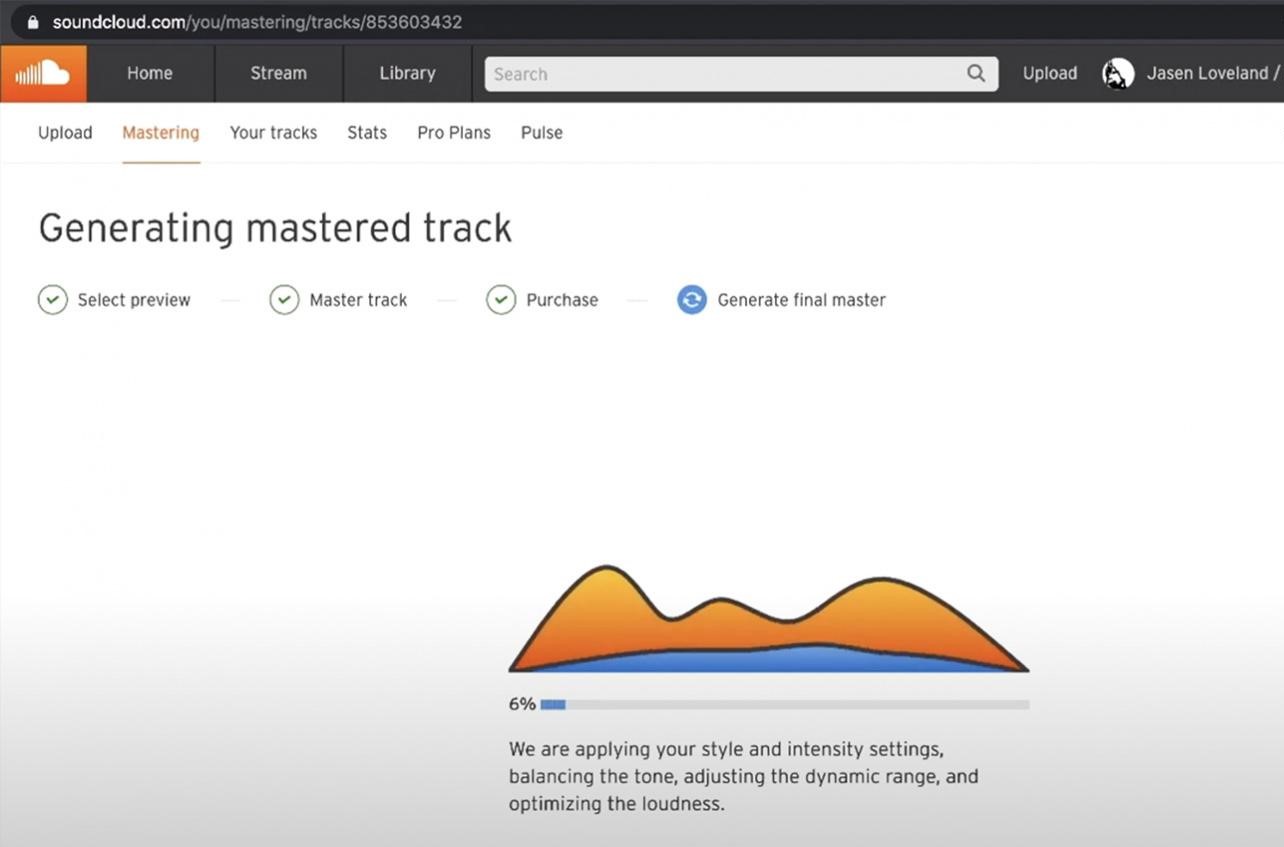Open Library from the top navigation
Viewport: 1284px width, 847px height.
point(407,73)
